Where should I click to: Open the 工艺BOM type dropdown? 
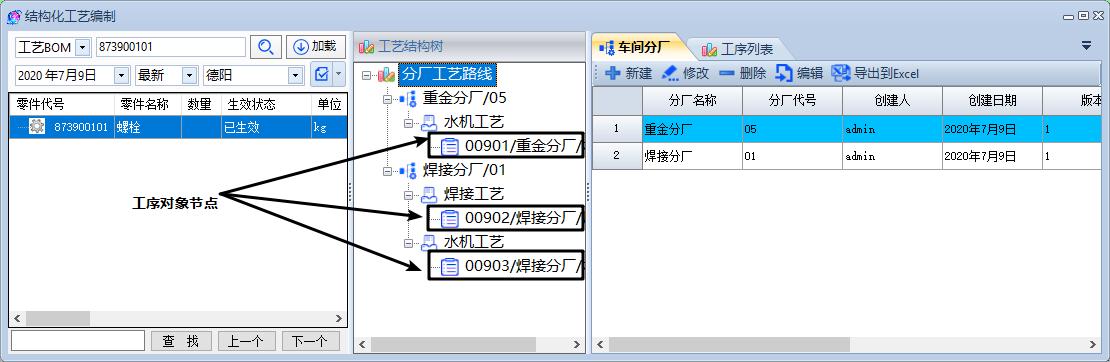(83, 47)
